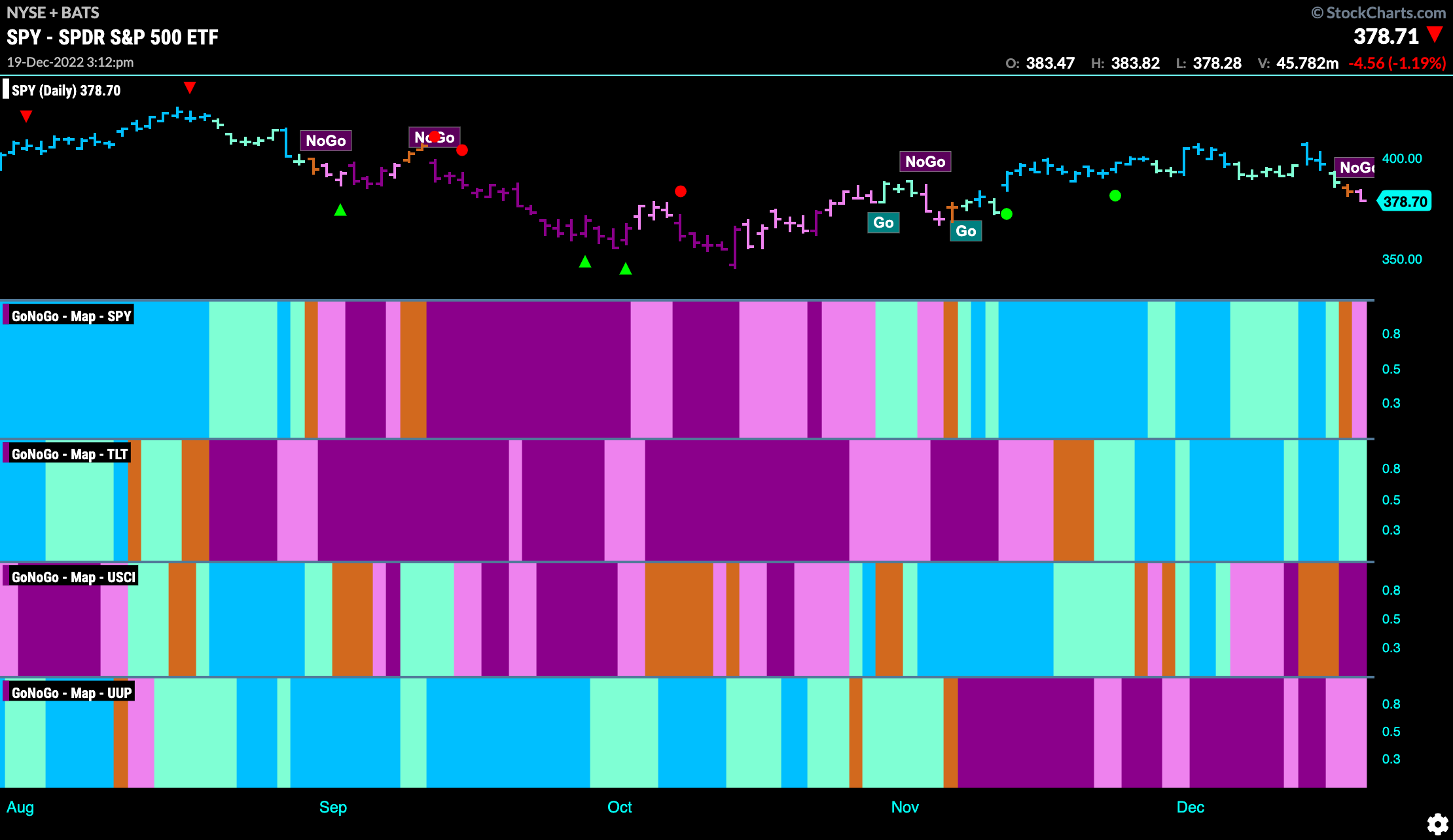Click the red triangle marker above August peak

(190, 88)
